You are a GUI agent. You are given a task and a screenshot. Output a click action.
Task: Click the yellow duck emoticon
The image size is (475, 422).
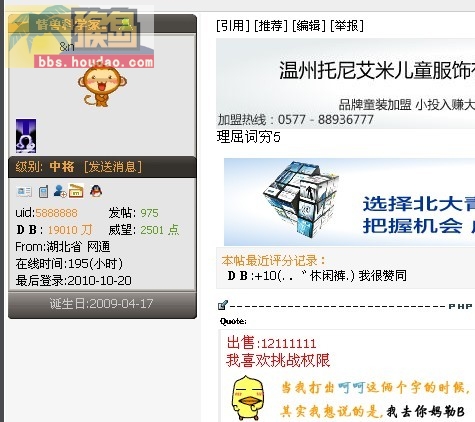[x=248, y=398]
